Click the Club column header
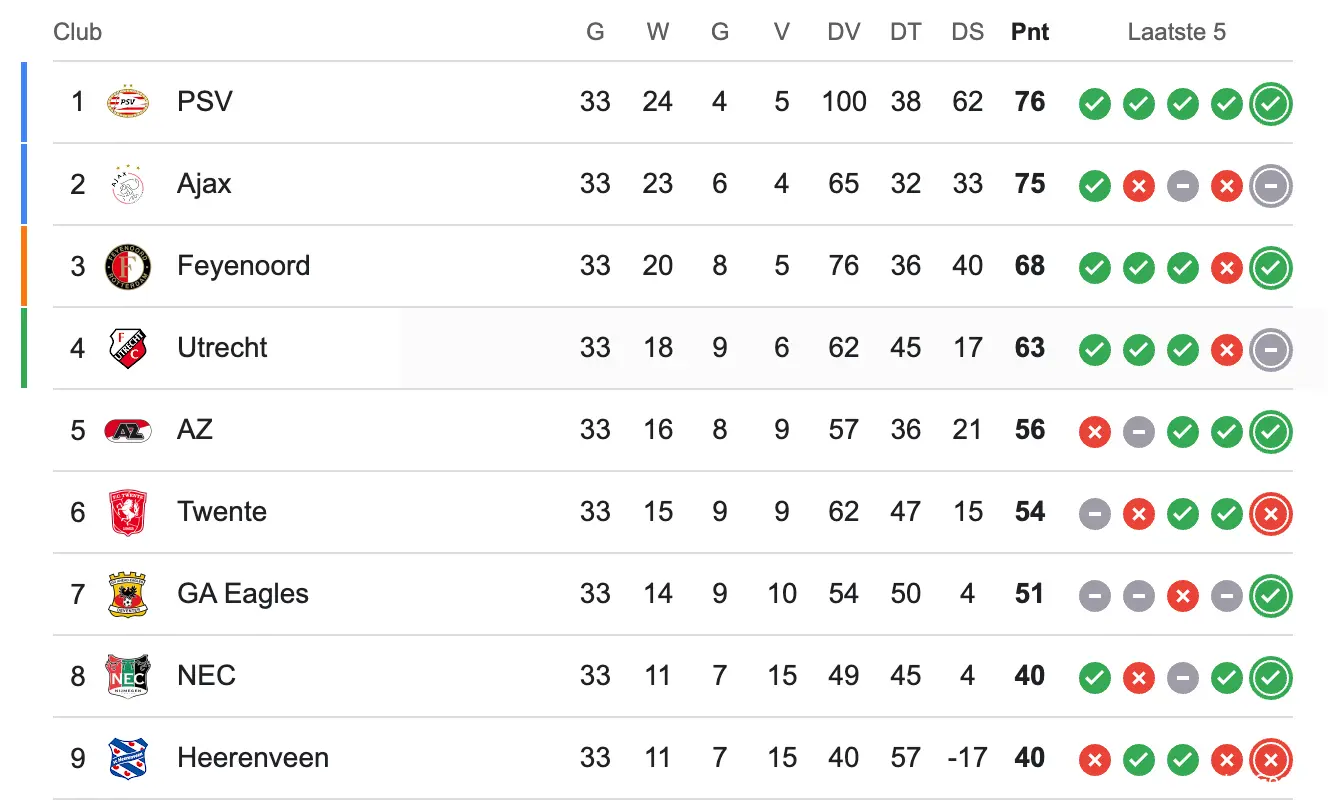 [78, 32]
